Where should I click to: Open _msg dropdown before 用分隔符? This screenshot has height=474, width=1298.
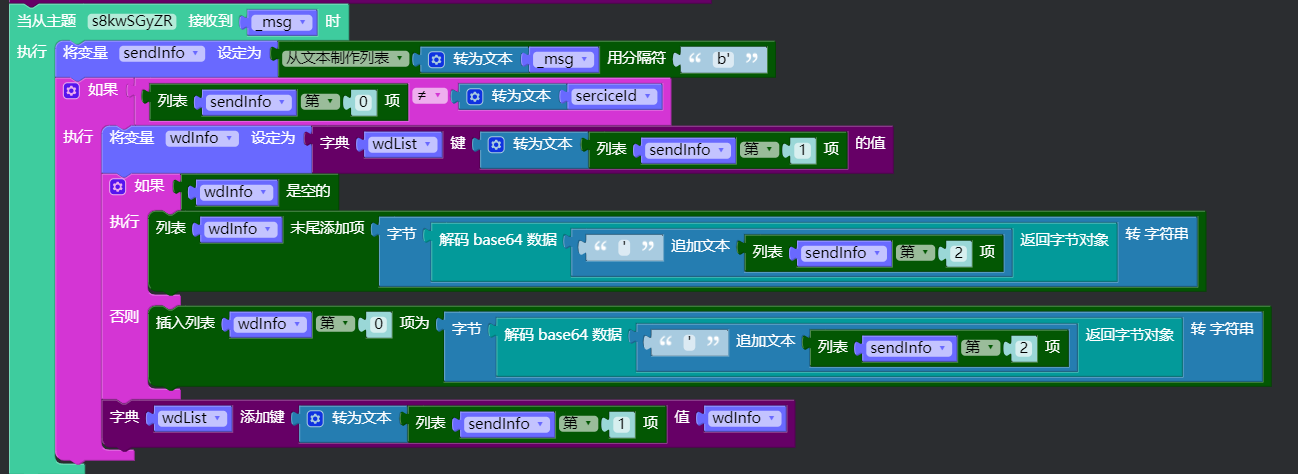coord(565,60)
